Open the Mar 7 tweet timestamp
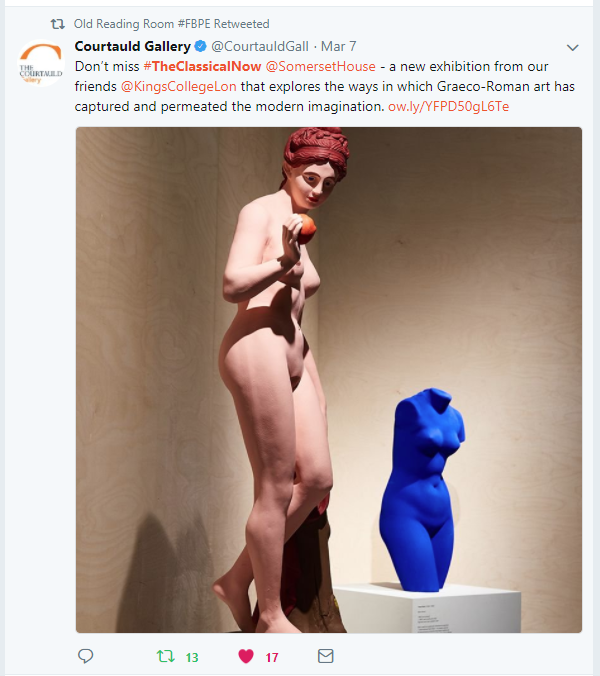Image resolution: width=600 pixels, height=676 pixels. click(338, 46)
